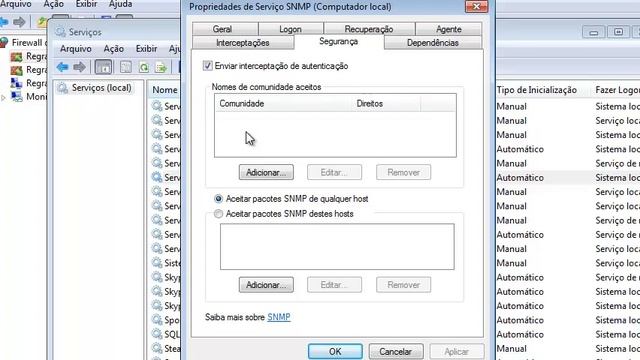
Task: Click Adicionar under accepted community names
Action: tap(266, 172)
